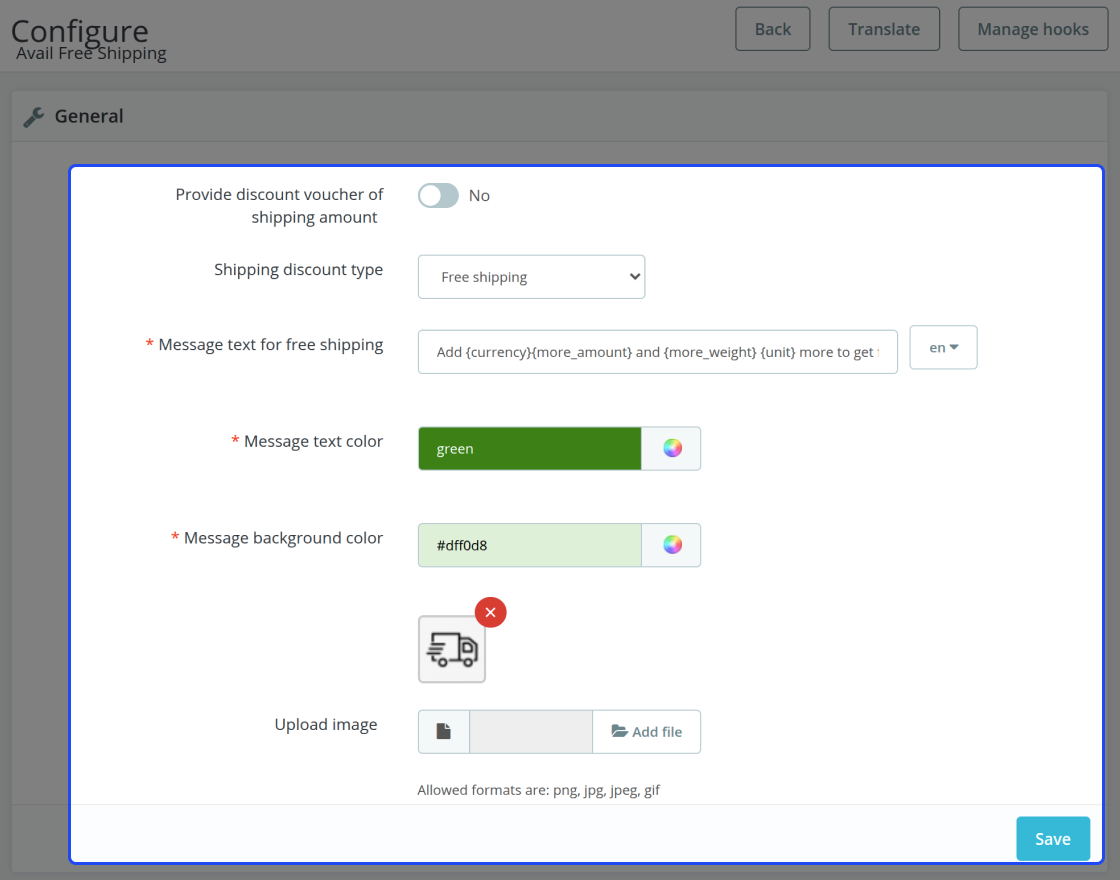1120x880 pixels.
Task: Click the empty upload file name field
Action: click(531, 731)
